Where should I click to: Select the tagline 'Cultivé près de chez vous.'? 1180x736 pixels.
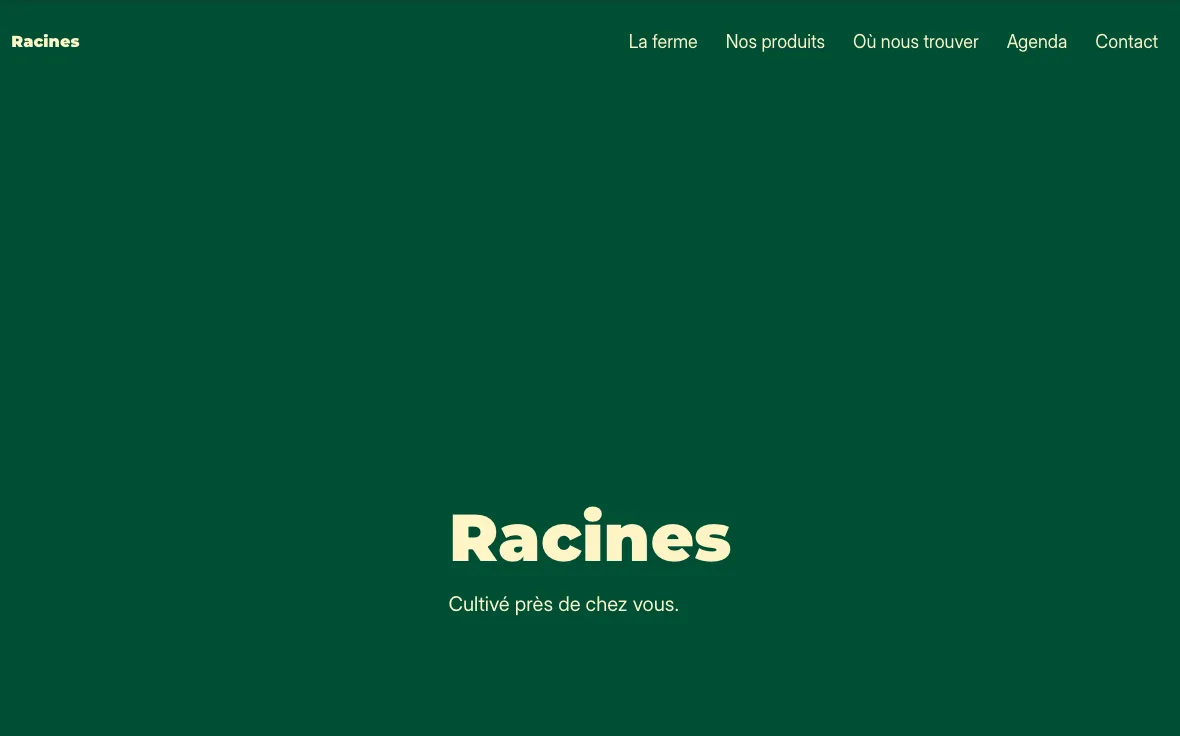click(564, 604)
